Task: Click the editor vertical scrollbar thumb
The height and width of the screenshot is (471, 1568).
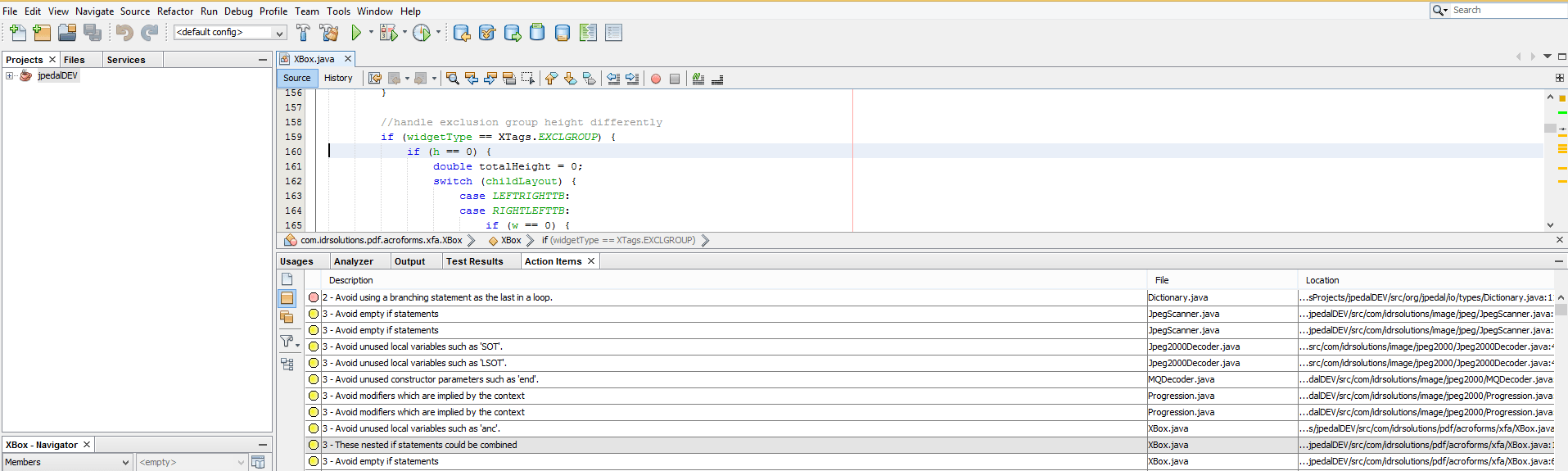Action: (1550, 128)
